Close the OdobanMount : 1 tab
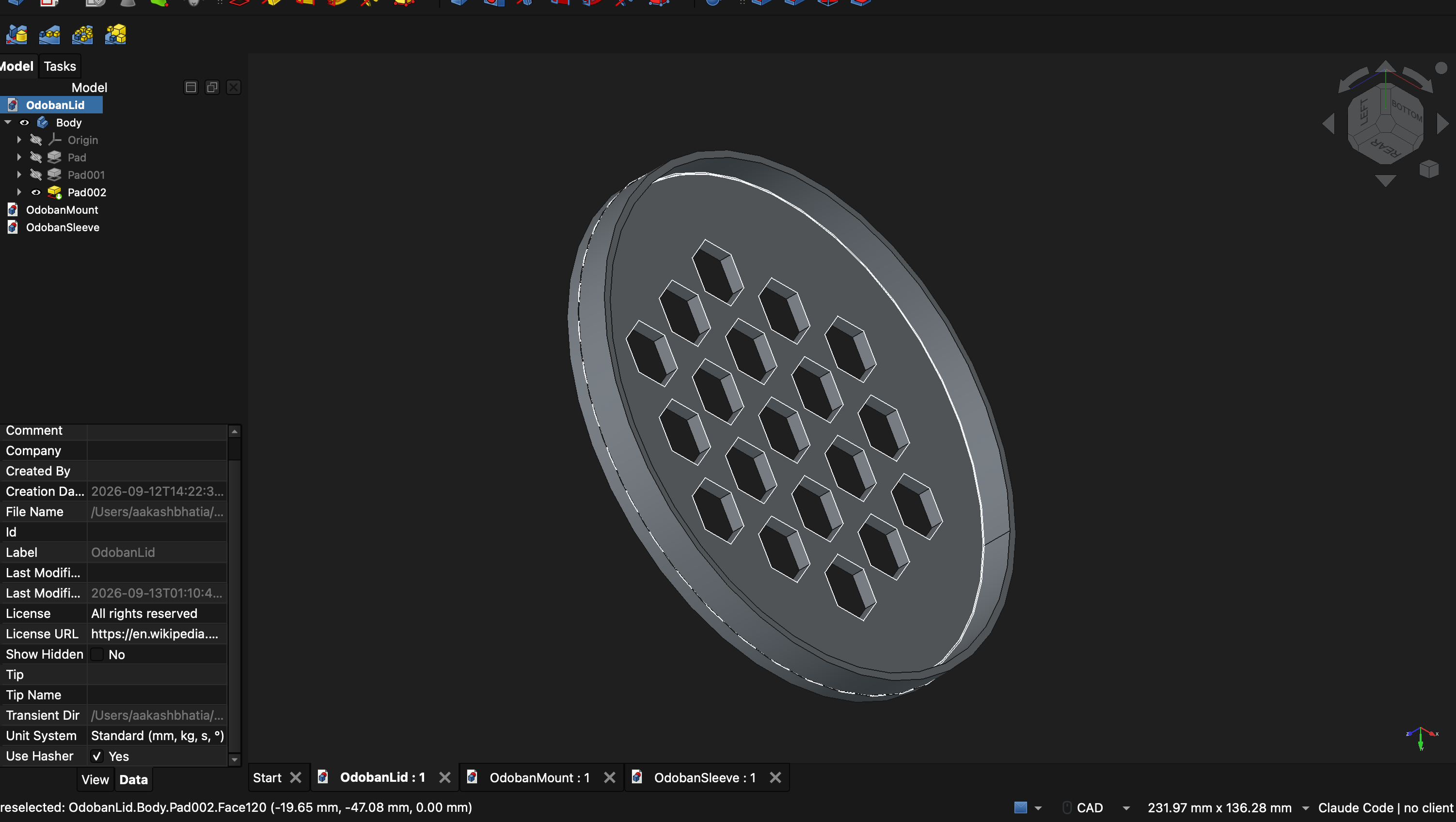 coord(609,778)
